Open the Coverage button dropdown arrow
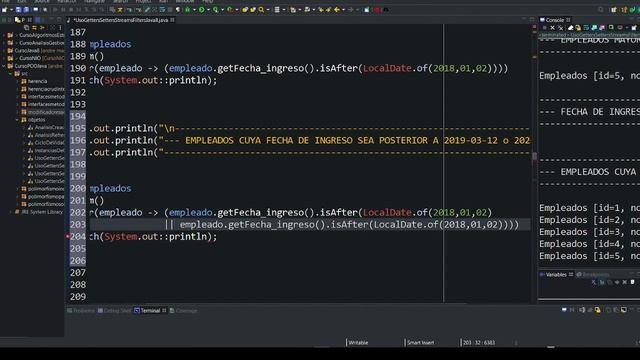The width and height of the screenshot is (640, 360). pos(222,9)
